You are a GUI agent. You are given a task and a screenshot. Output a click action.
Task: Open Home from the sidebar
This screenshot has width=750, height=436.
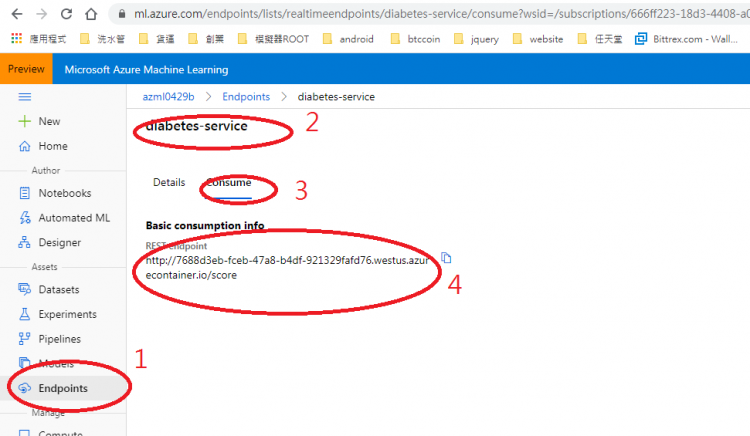(x=52, y=146)
